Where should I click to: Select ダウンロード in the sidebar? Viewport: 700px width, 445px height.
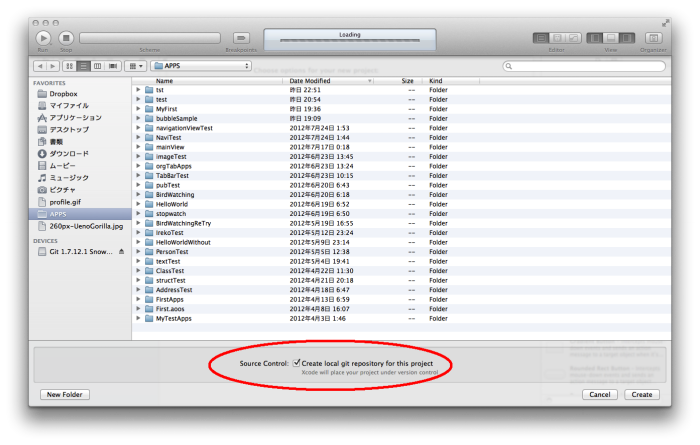pos(80,154)
